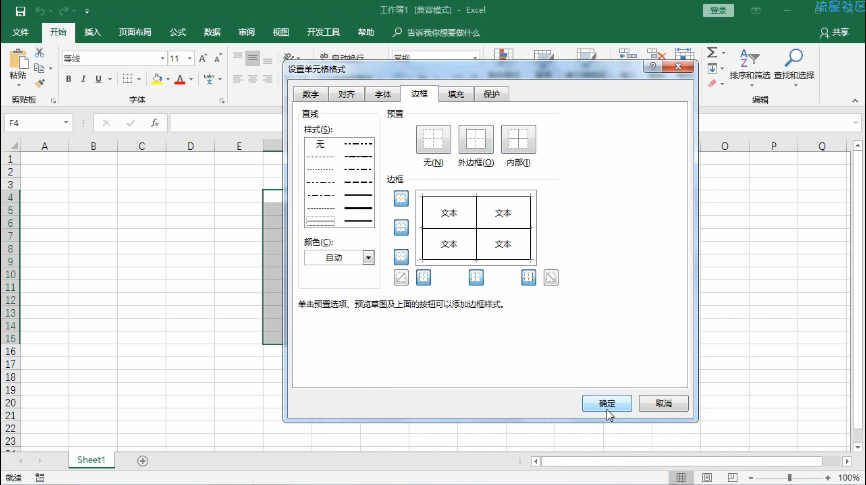866x485 pixels.
Task: Open Sort and Filter (排序和筛选)
Action: pos(749,65)
